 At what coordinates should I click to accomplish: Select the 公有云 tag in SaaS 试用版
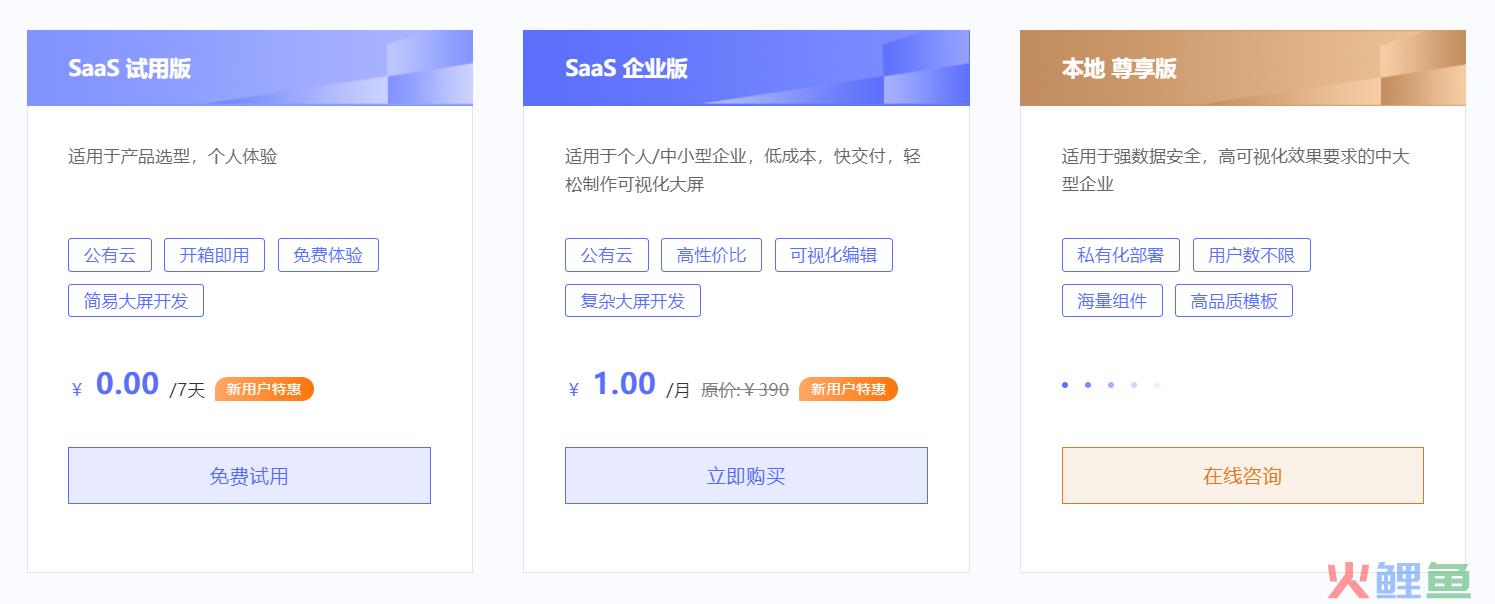(x=110, y=255)
